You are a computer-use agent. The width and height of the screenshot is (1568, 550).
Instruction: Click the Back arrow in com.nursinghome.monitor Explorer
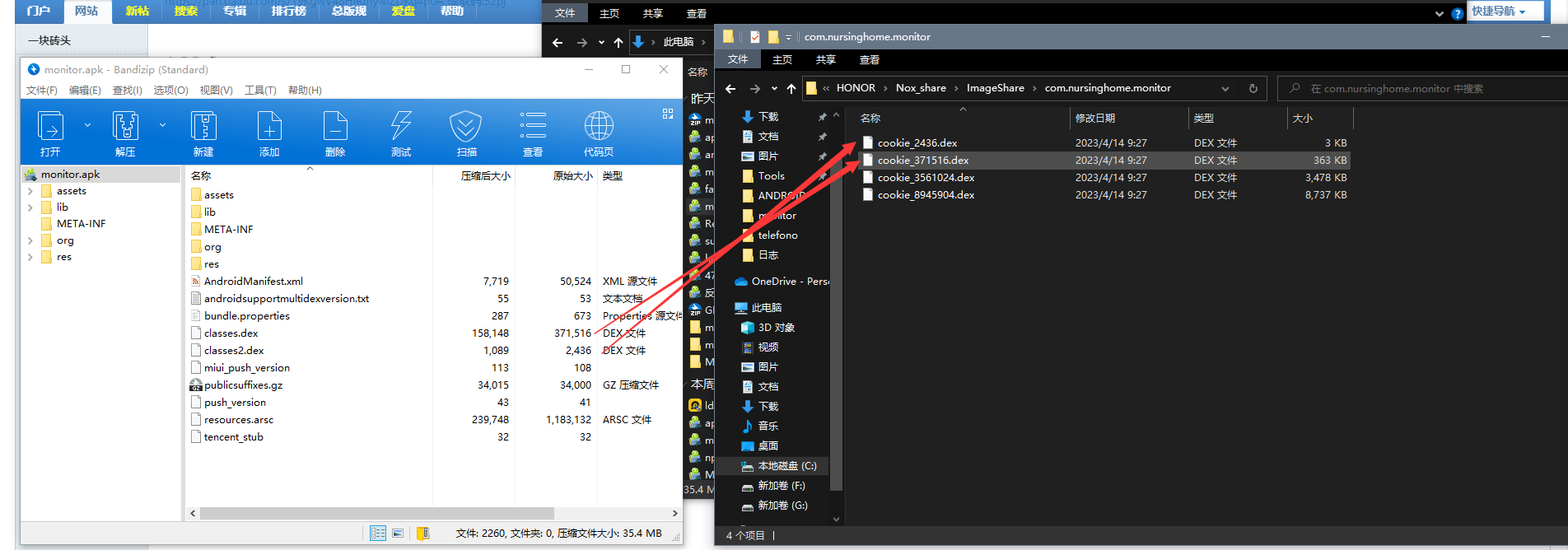pos(730,88)
